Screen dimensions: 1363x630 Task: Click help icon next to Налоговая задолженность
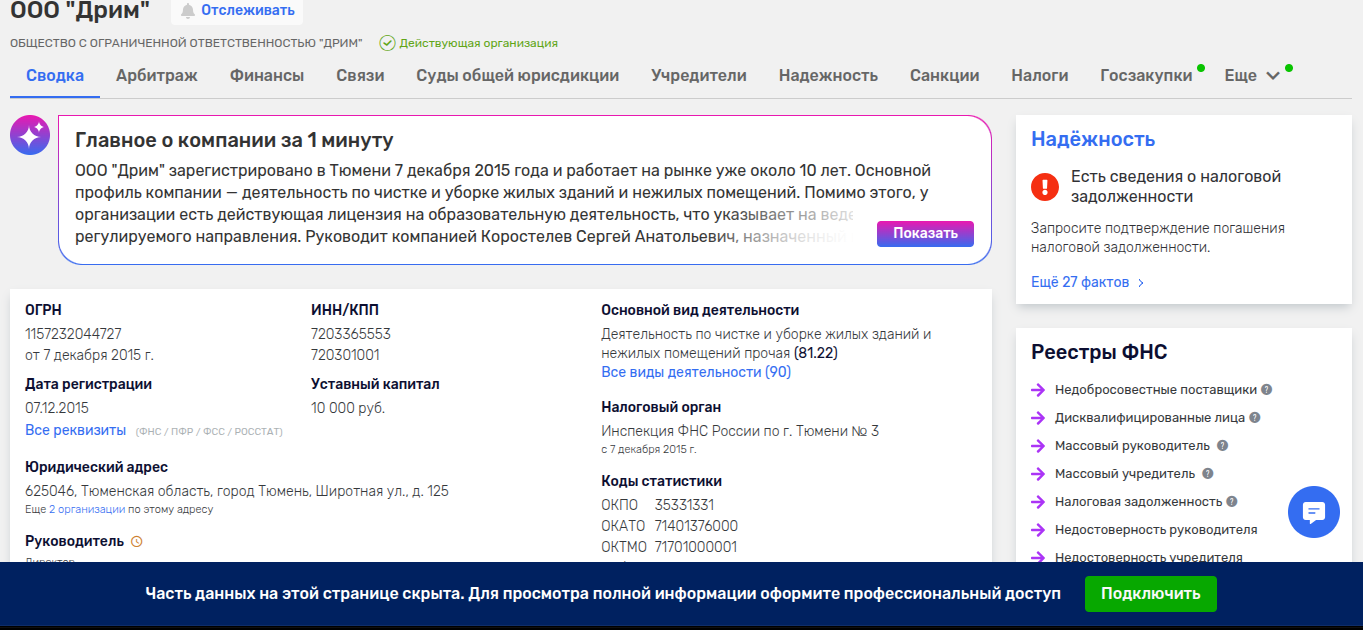[1232, 502]
